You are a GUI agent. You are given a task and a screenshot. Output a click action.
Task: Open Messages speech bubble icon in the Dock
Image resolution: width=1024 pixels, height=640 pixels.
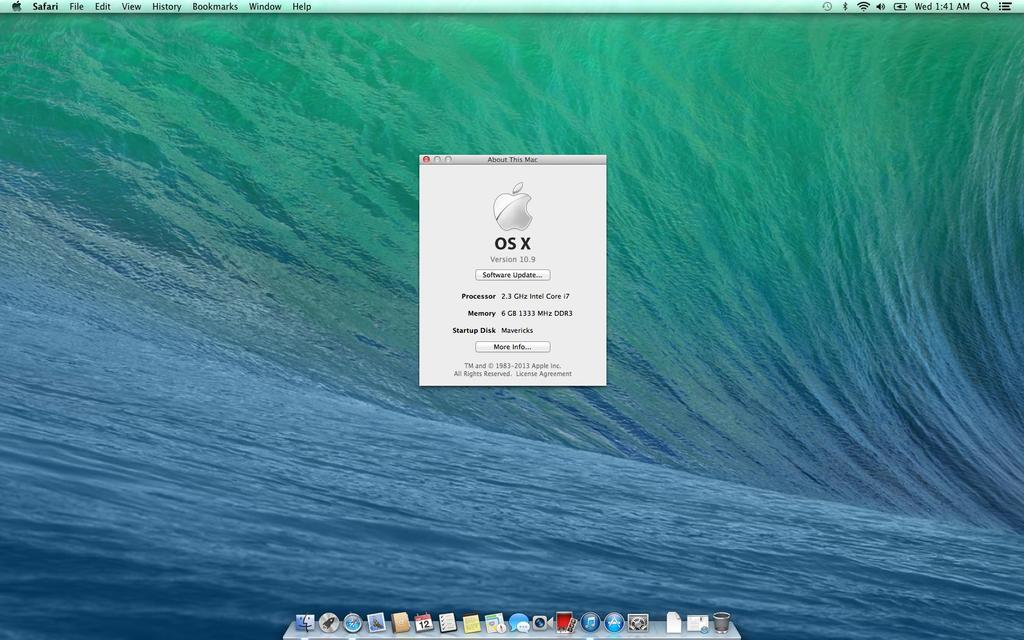(x=519, y=622)
